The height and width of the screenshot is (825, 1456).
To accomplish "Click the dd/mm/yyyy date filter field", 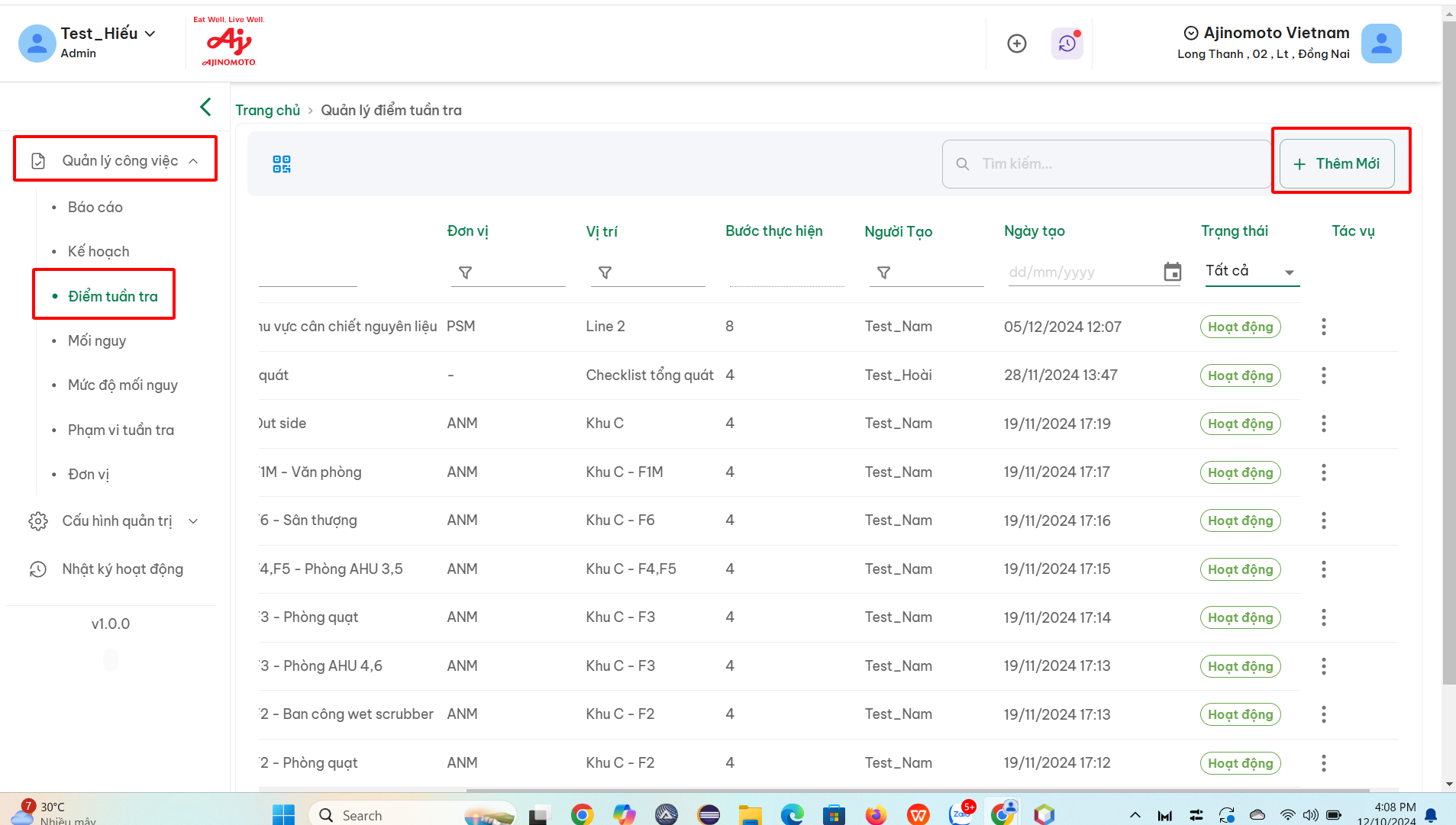I will 1083,272.
